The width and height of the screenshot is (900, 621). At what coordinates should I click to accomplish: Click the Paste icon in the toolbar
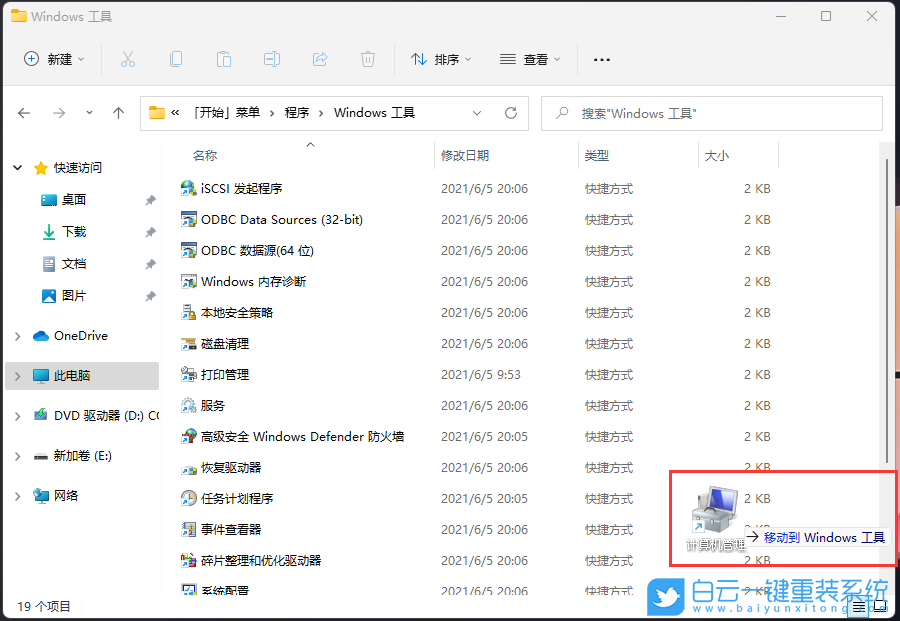click(x=224, y=59)
